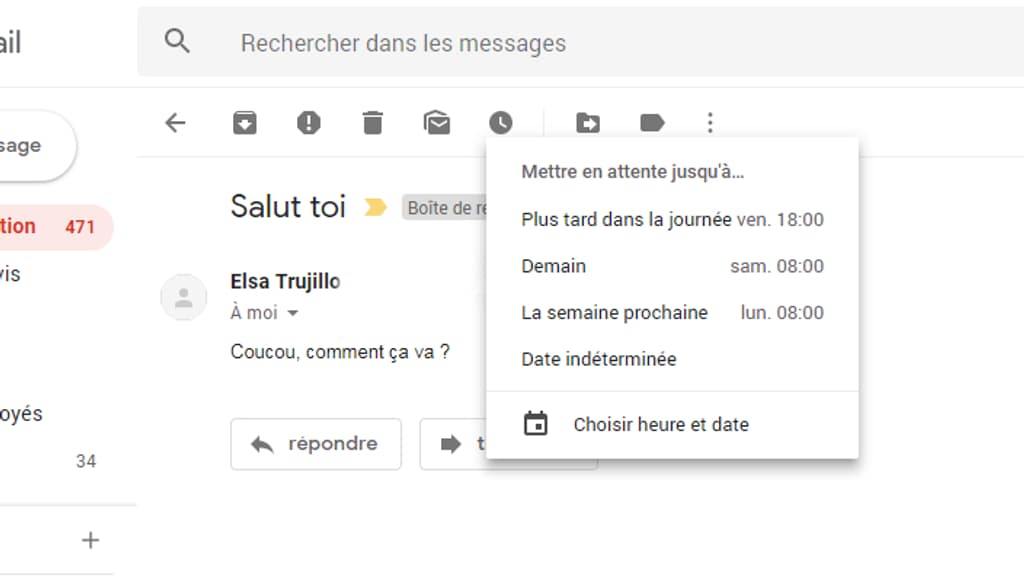
Task: Toggle the yellow importance marker
Action: tap(375, 207)
